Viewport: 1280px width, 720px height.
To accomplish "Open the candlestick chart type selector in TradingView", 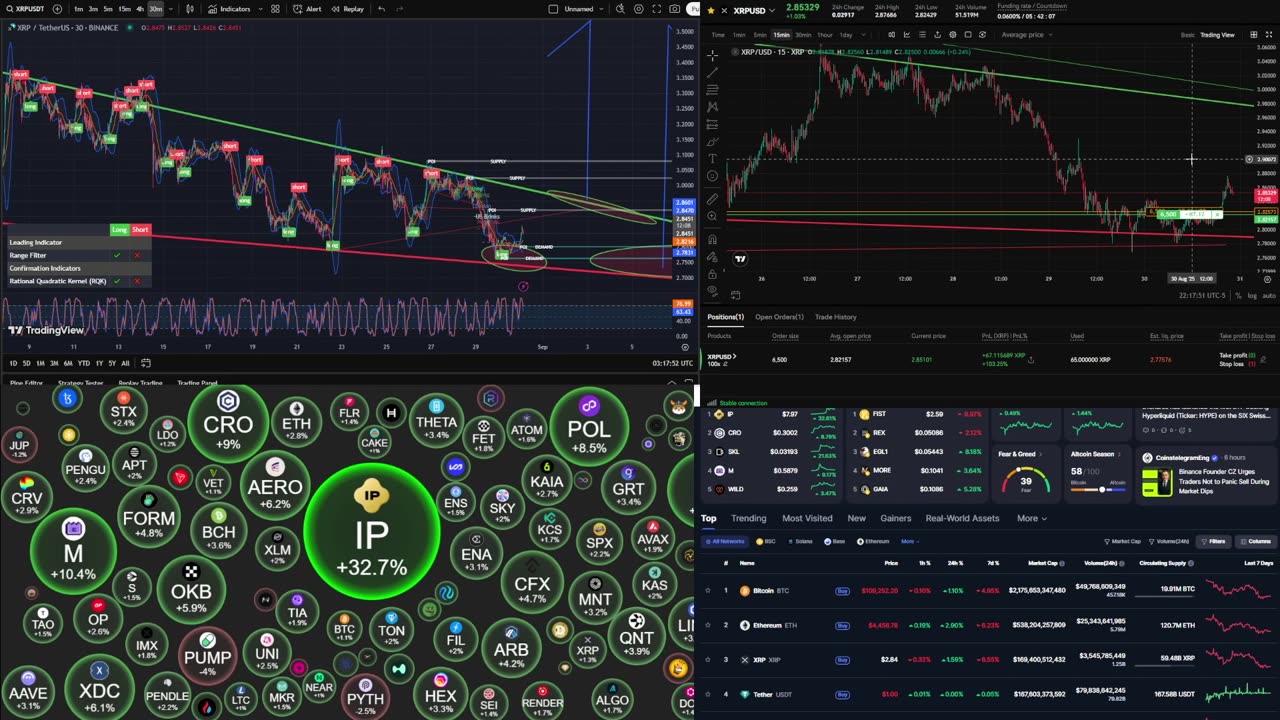I will pyautogui.click(x=190, y=9).
